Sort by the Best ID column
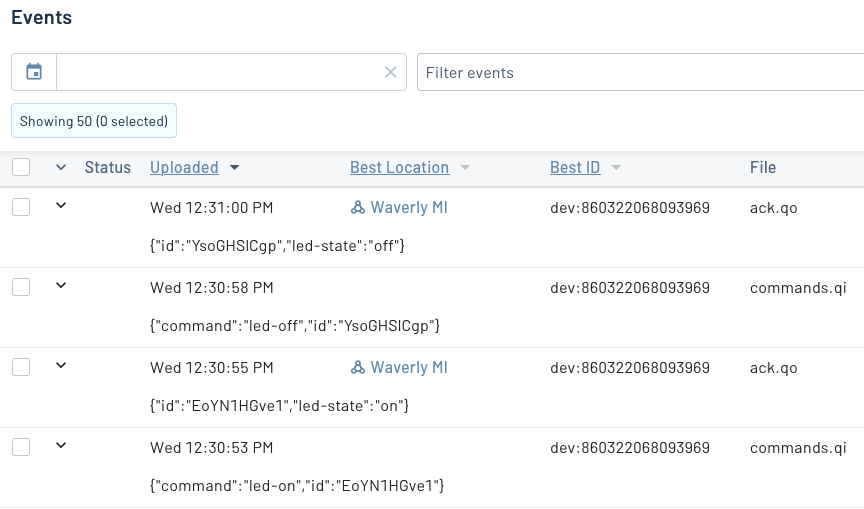Screen dimensions: 864x509 [575, 167]
